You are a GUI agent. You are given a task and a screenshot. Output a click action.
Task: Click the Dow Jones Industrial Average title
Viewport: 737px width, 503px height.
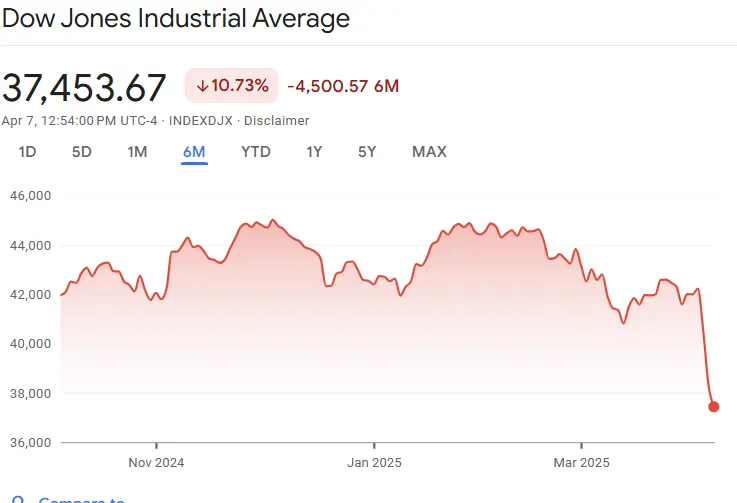click(176, 19)
